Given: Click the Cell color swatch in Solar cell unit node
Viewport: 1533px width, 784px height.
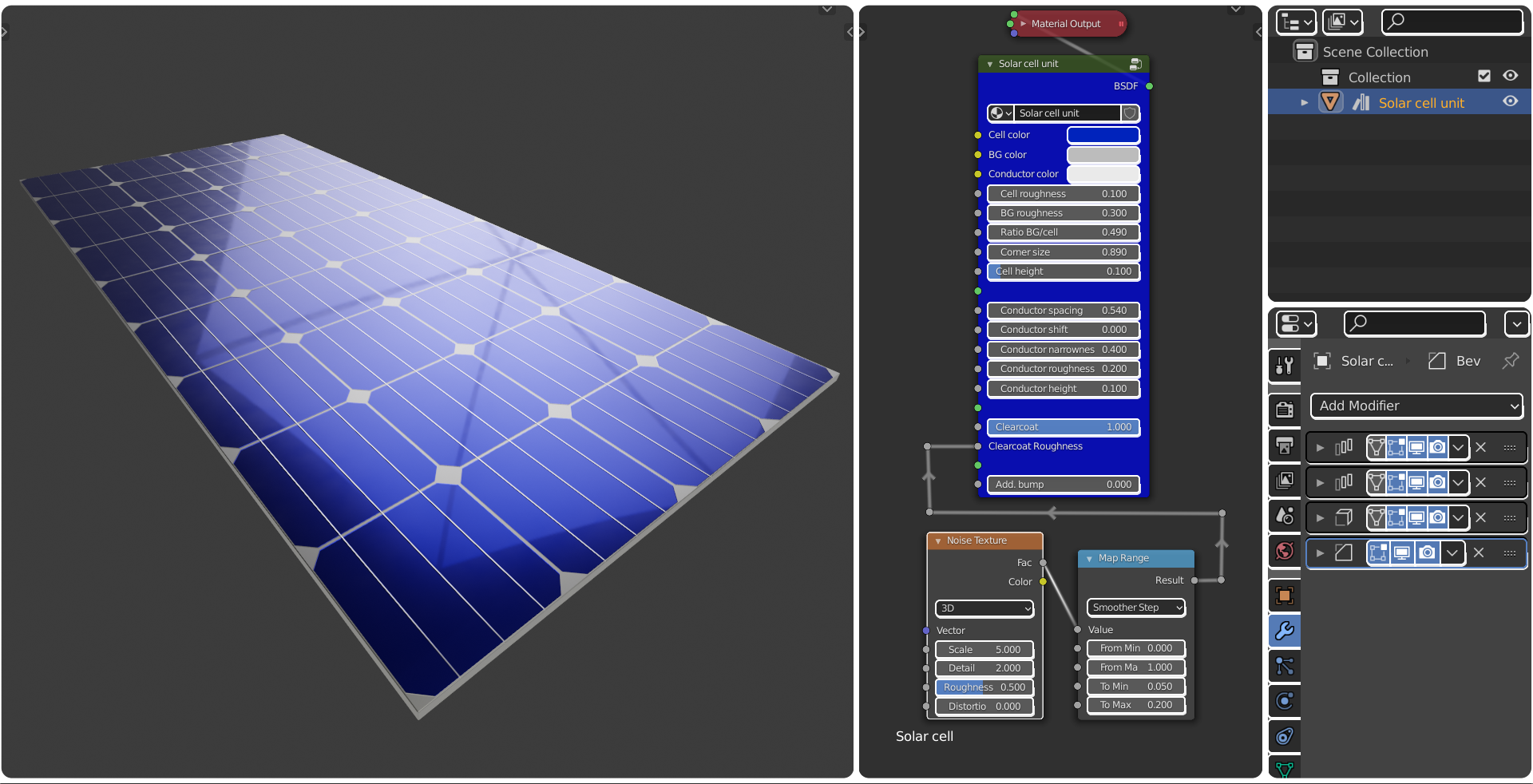Looking at the screenshot, I should tap(1103, 135).
